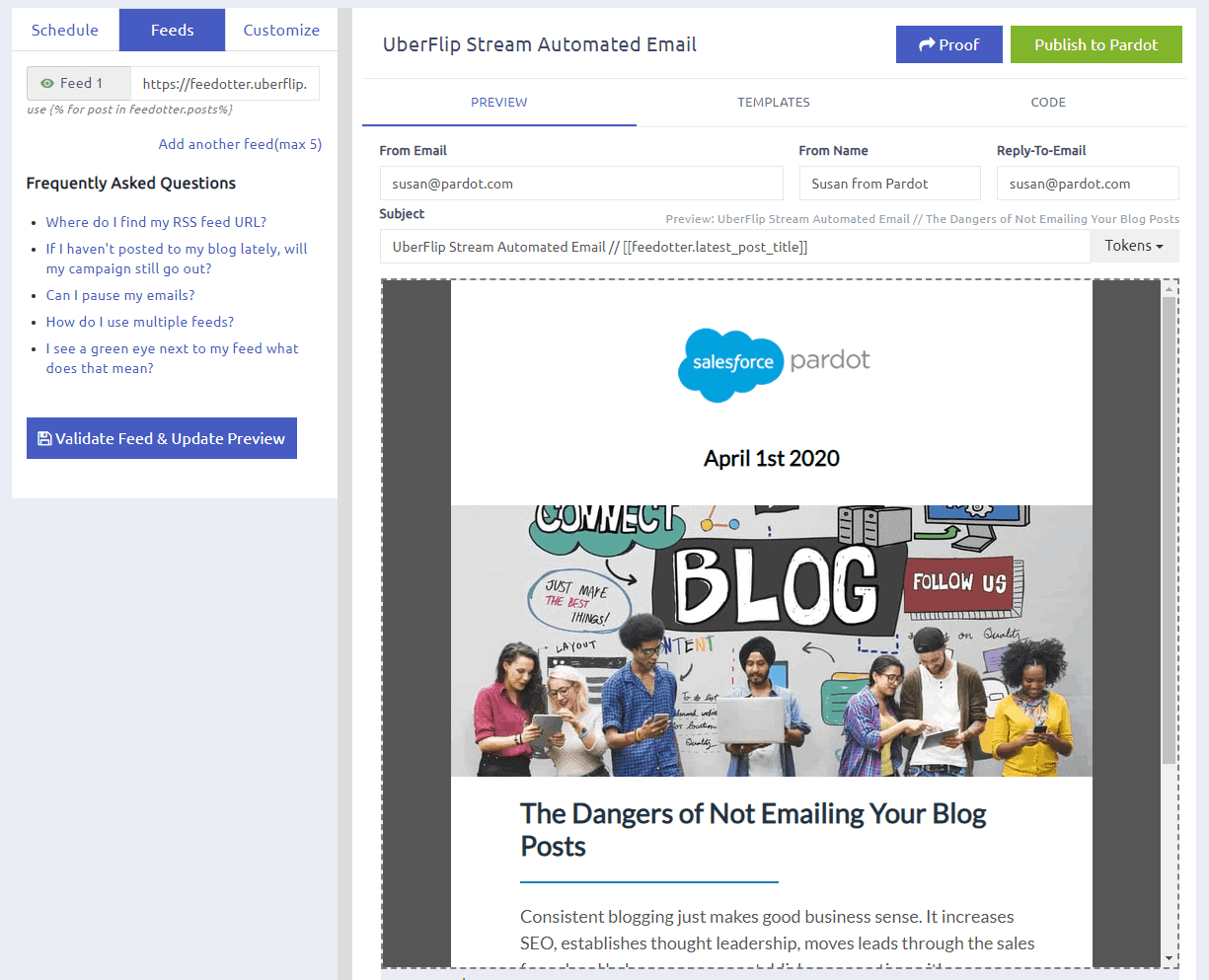Open the Schedule tab
The width and height of the screenshot is (1209, 980).
(65, 30)
